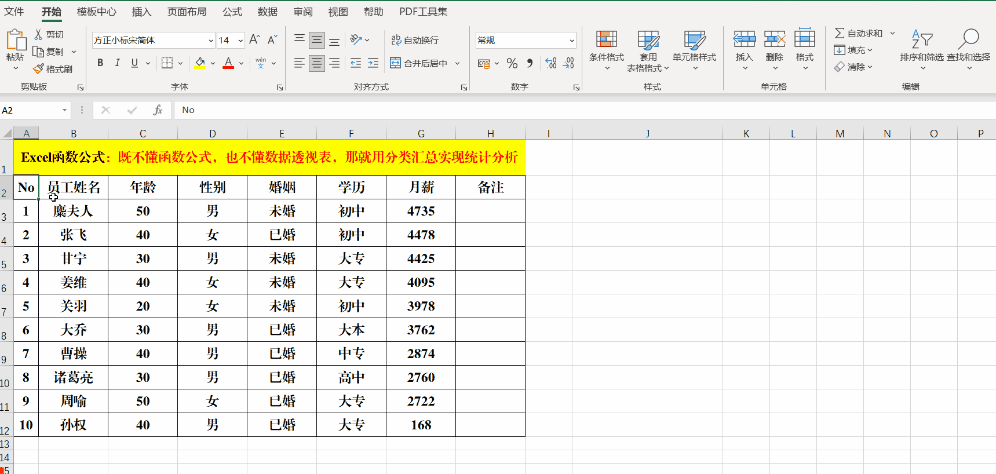Open the File (文件) tab
The width and height of the screenshot is (996, 474).
(15, 11)
